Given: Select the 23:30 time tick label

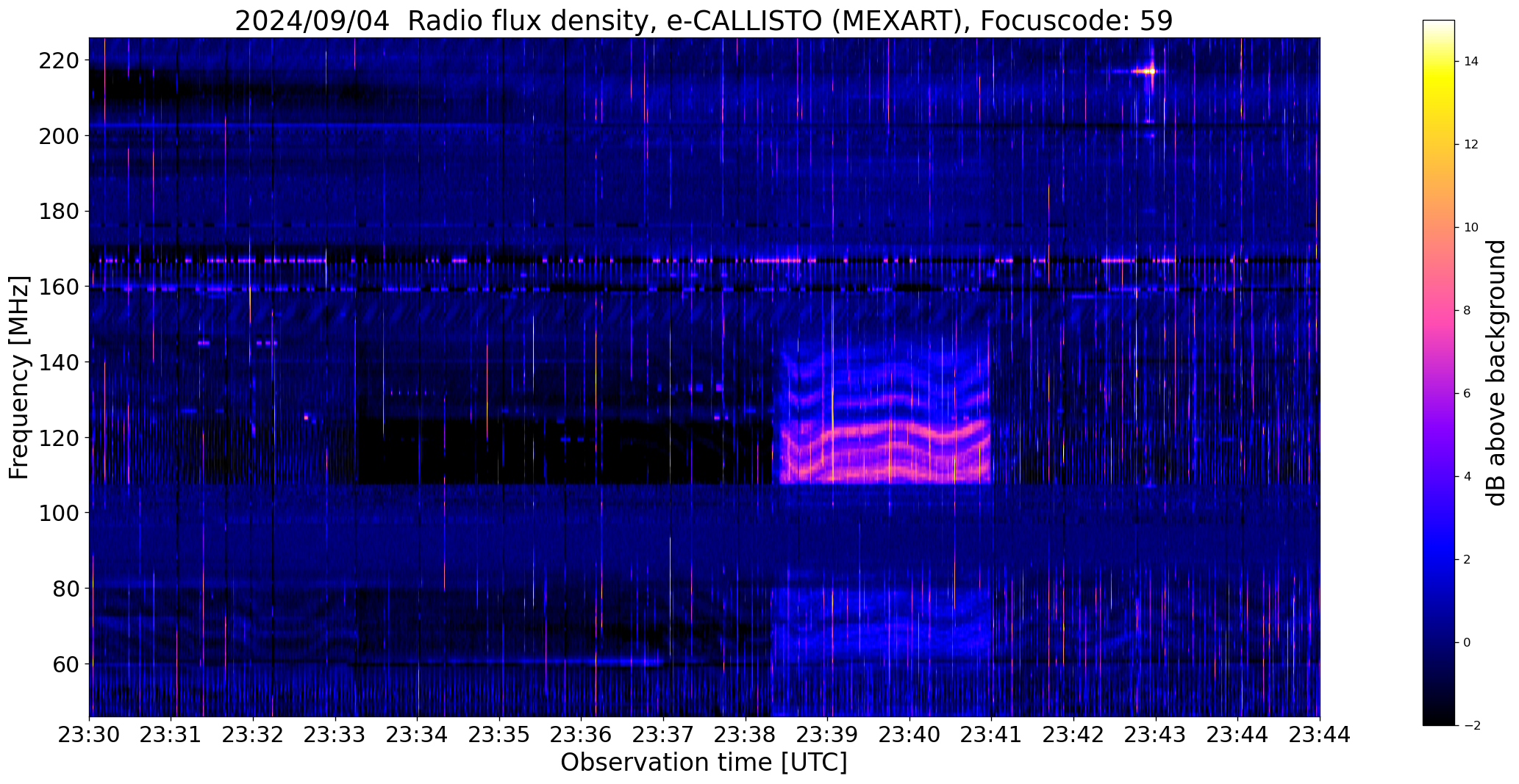Looking at the screenshot, I should click(x=90, y=735).
